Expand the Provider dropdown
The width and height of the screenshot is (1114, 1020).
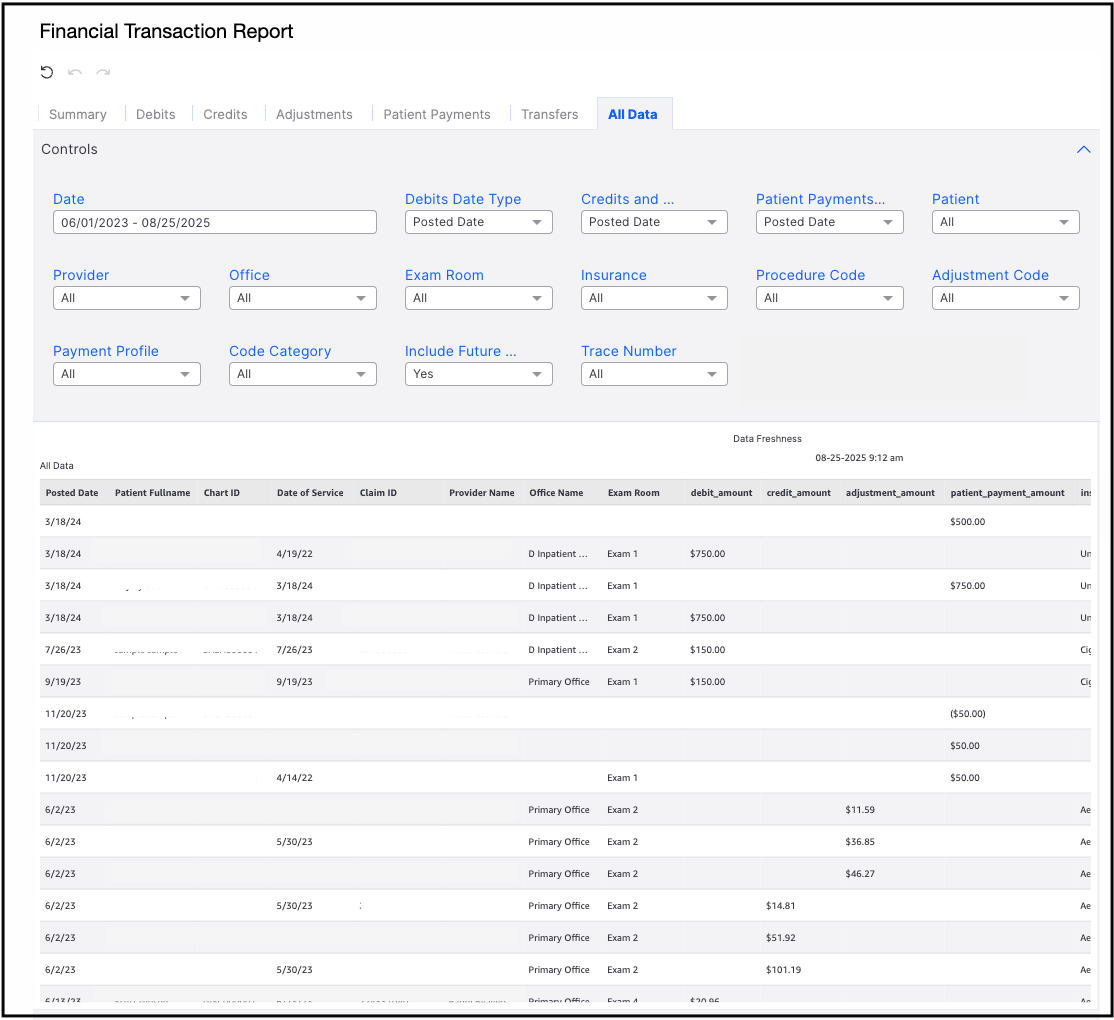click(x=126, y=298)
